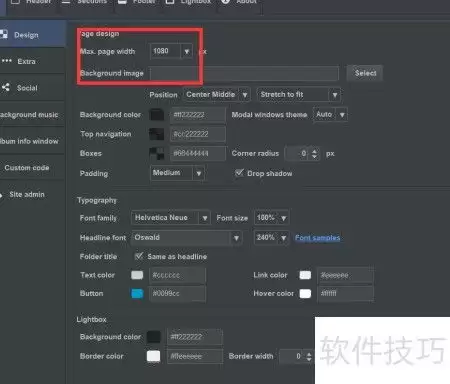The height and width of the screenshot is (384, 450).
Task: Open the Font samples link
Action: coord(317,238)
